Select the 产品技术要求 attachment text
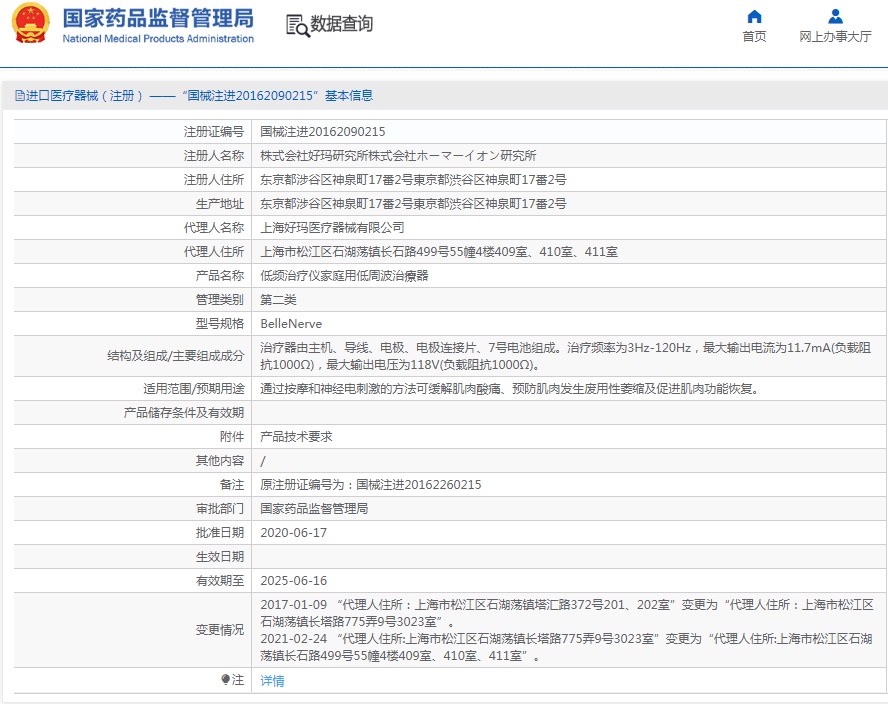This screenshot has width=888, height=704. 296,437
